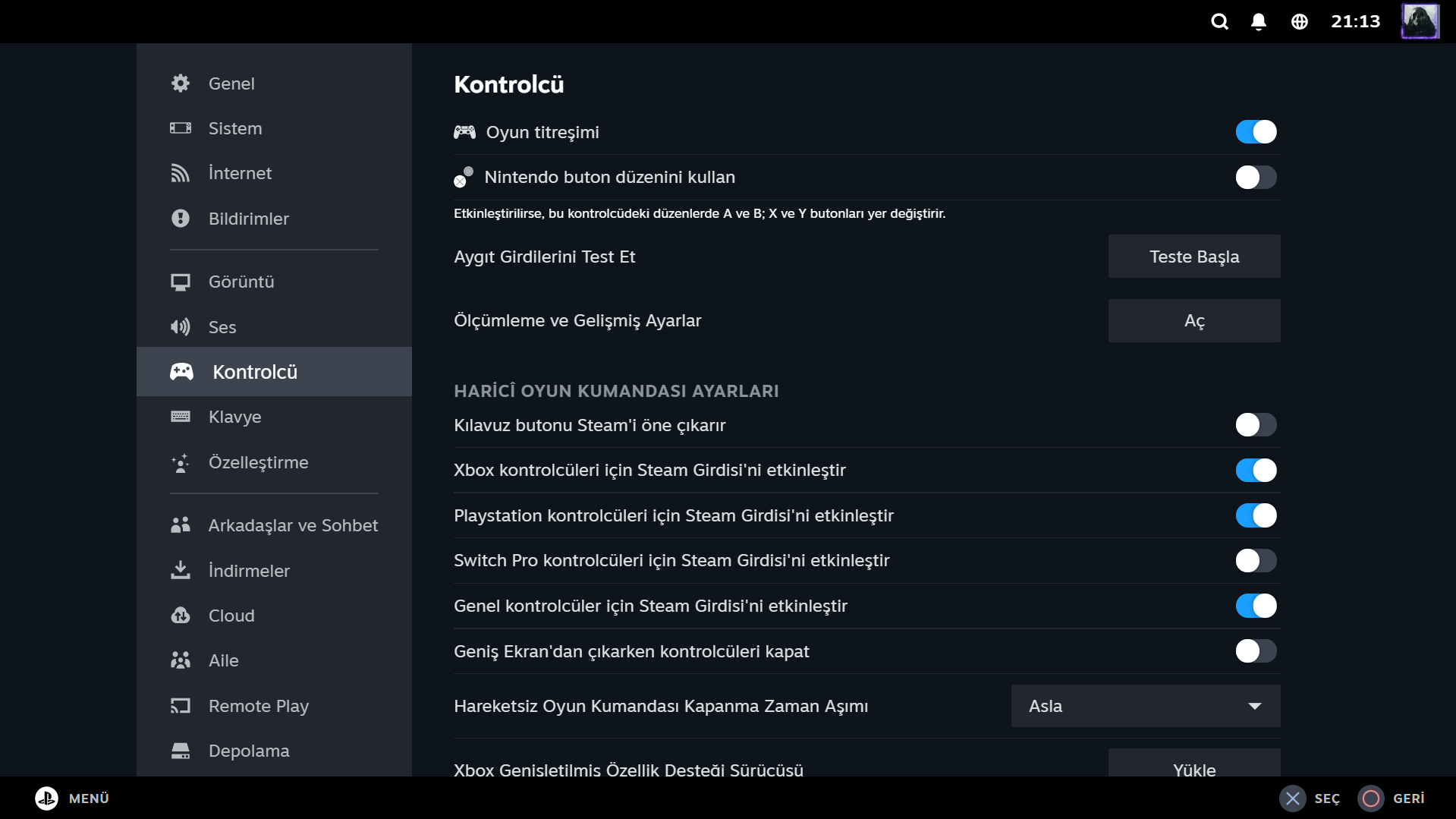This screenshot has width=1456, height=819.
Task: Open the Görüntü settings section
Action: (241, 282)
